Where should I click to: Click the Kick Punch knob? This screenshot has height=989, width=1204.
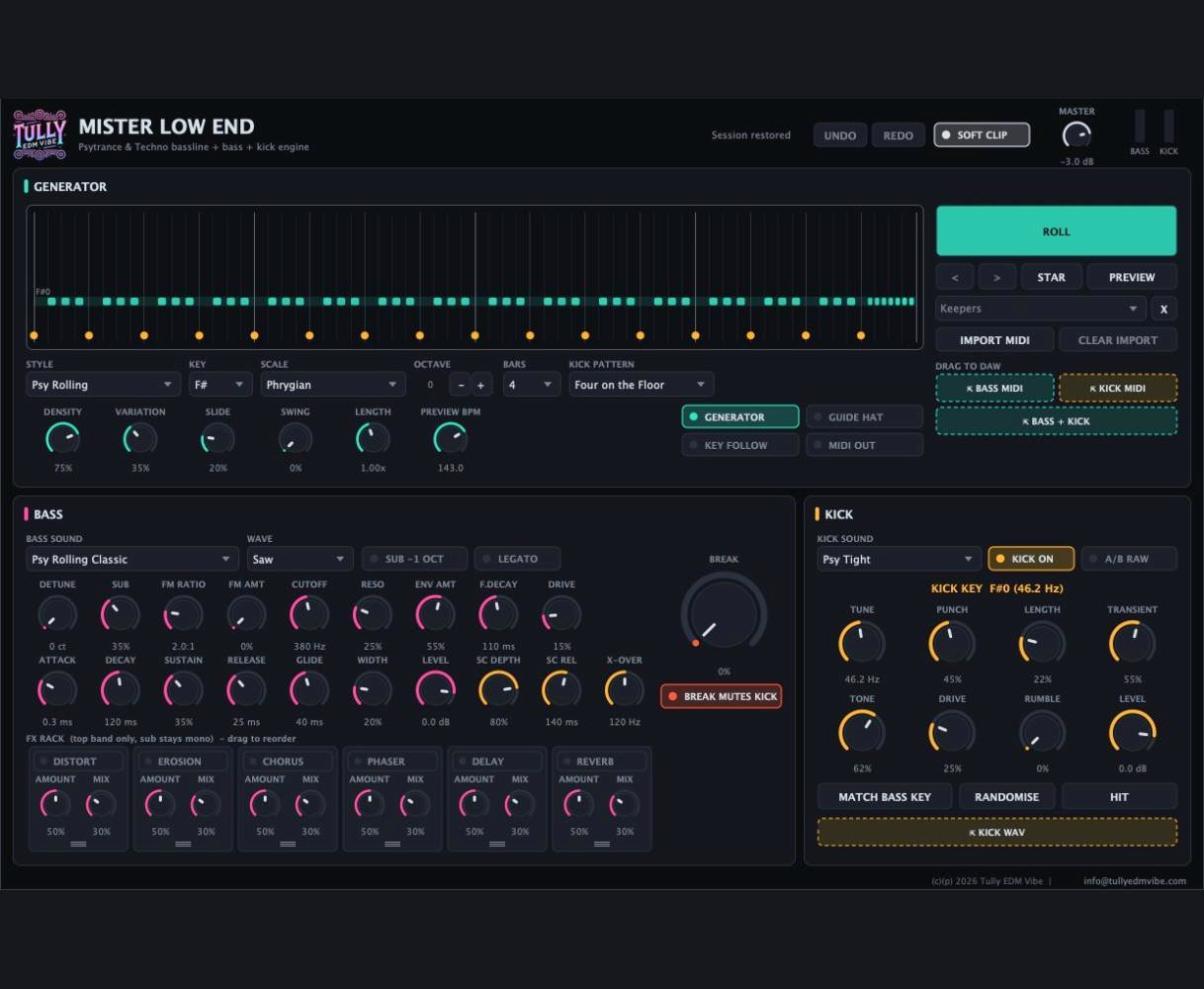coord(951,642)
